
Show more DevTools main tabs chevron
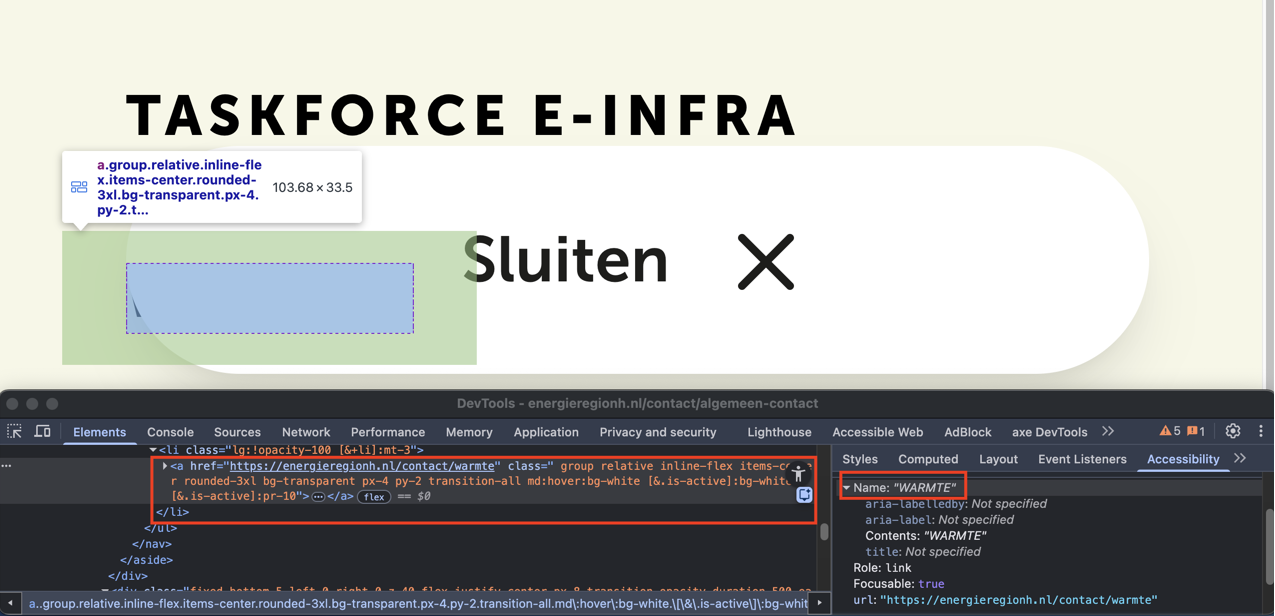click(x=1108, y=432)
